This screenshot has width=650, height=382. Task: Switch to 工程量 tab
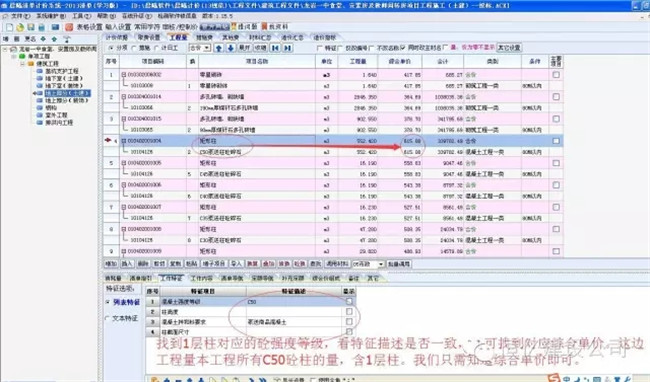(x=178, y=38)
